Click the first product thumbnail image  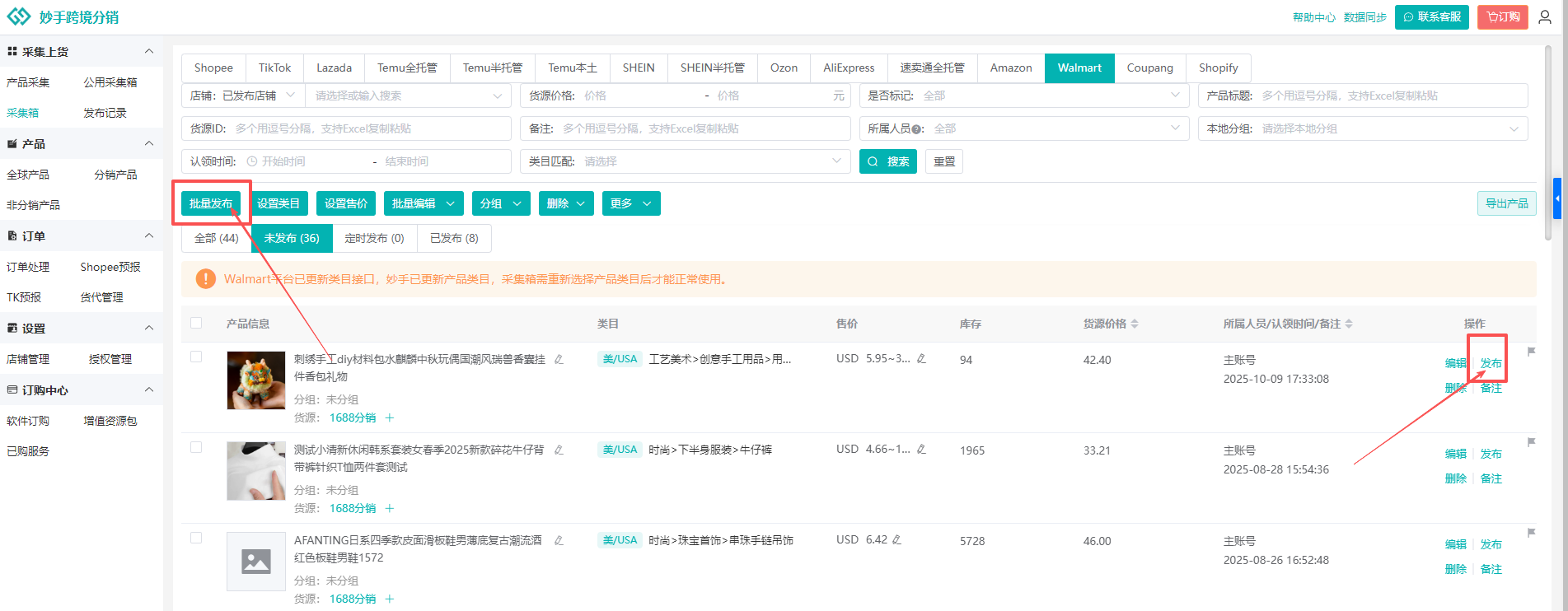tap(256, 380)
